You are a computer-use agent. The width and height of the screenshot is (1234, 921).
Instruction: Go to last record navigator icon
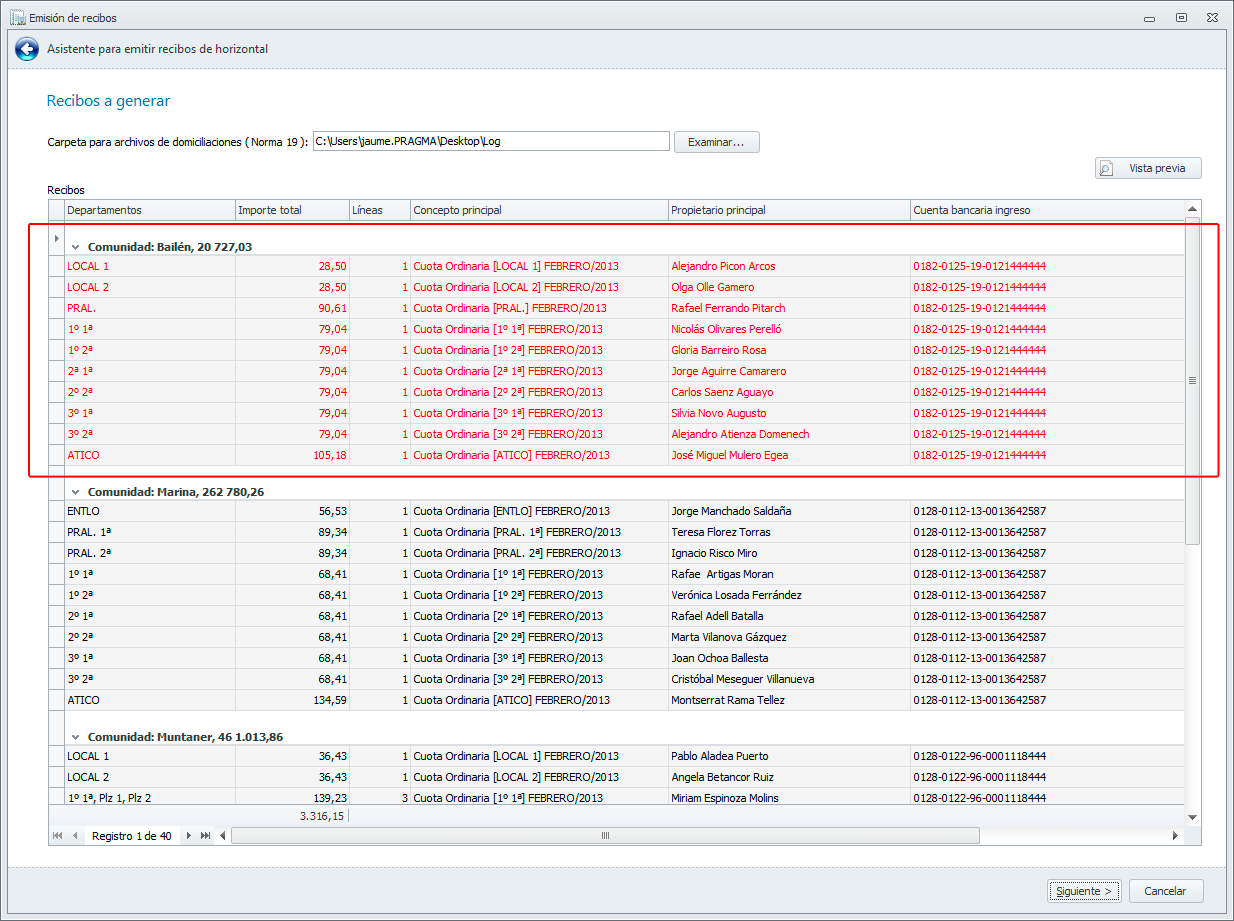(206, 836)
